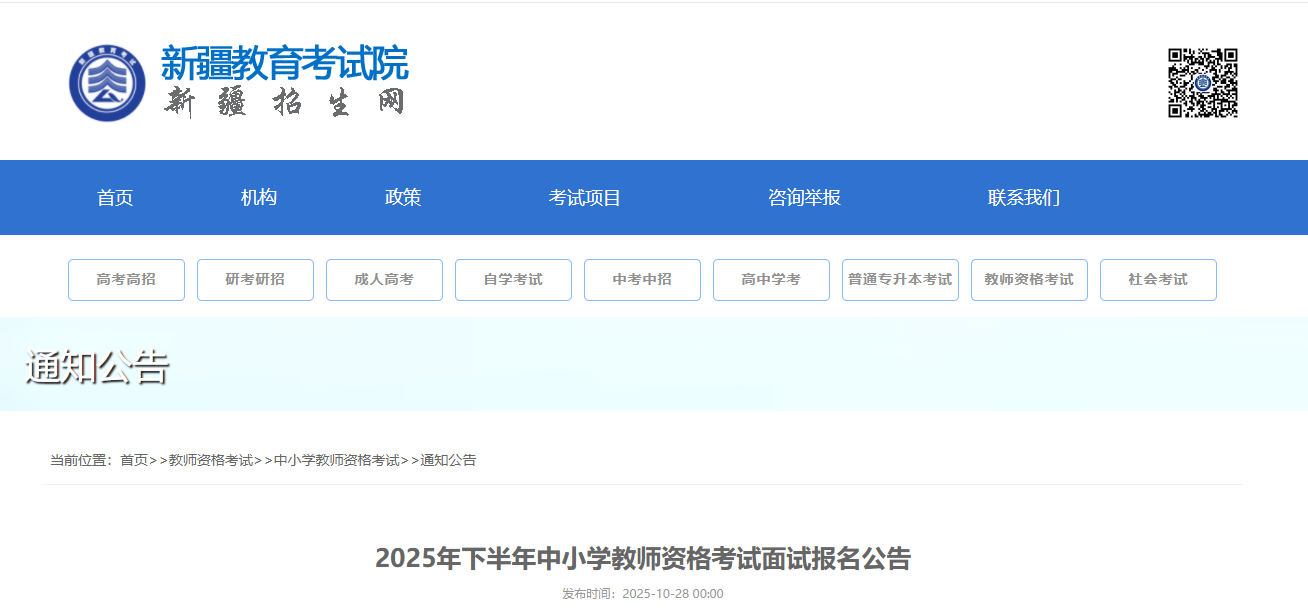Select 政策 in the navigation bar
Screen dimensions: 1308x615
(403, 198)
